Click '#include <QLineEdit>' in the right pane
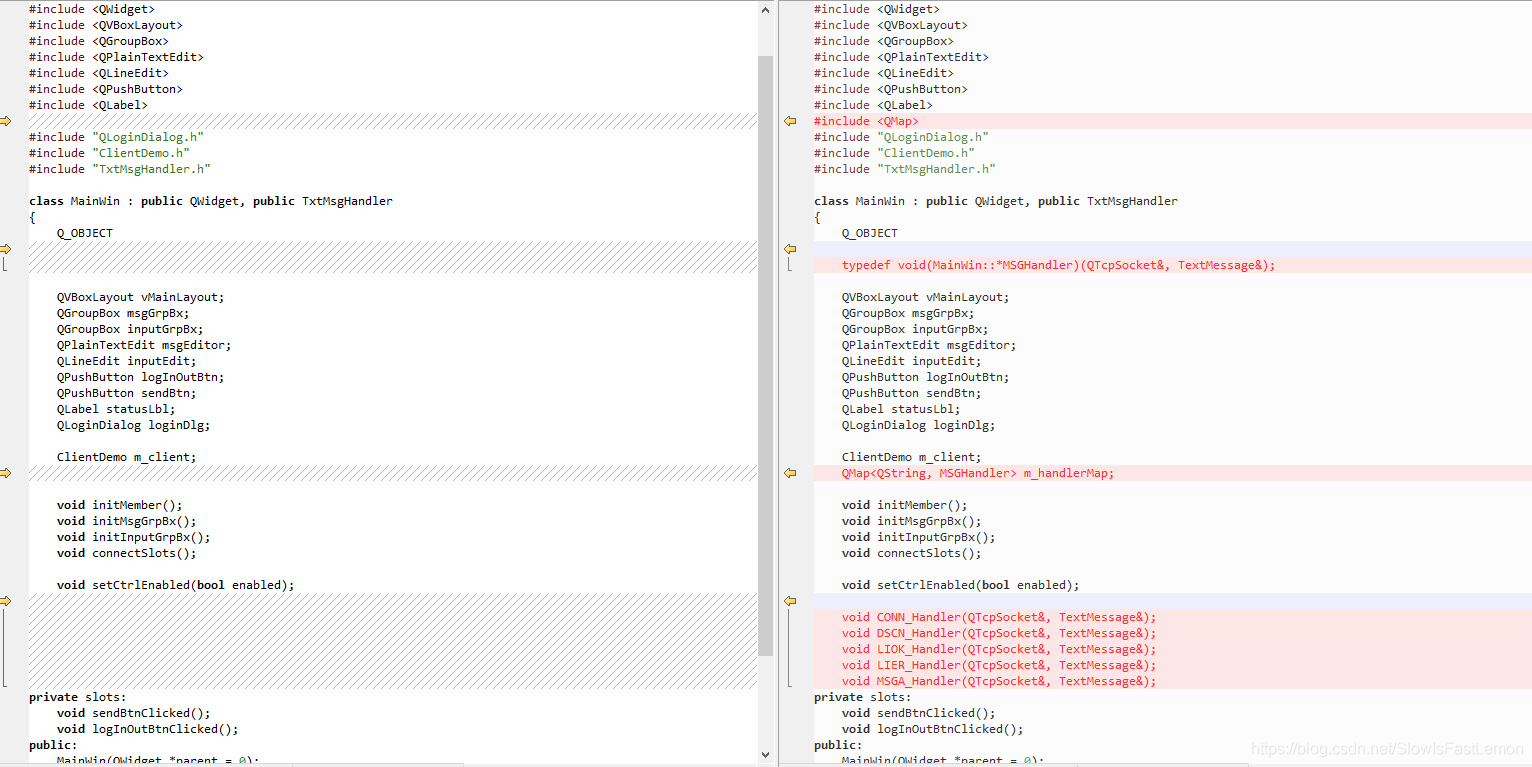The width and height of the screenshot is (1532, 767). point(884,73)
